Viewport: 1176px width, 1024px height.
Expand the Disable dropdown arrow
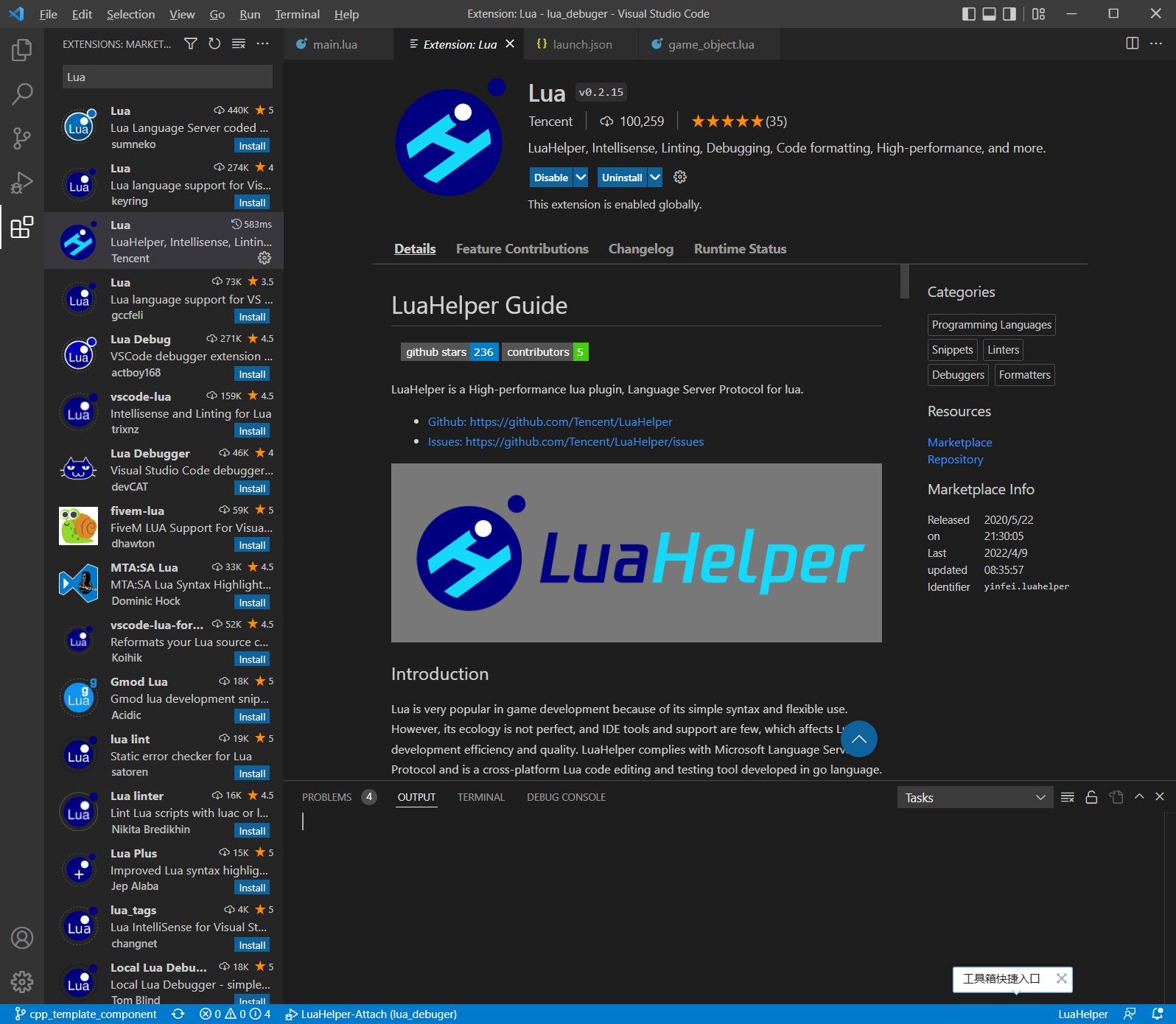point(581,178)
